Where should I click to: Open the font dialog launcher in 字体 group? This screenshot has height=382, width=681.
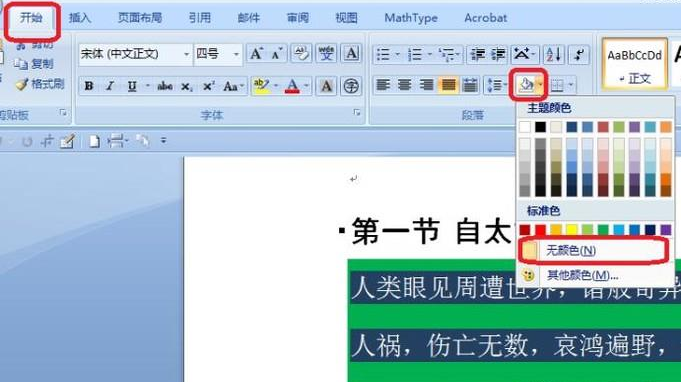click(357, 113)
